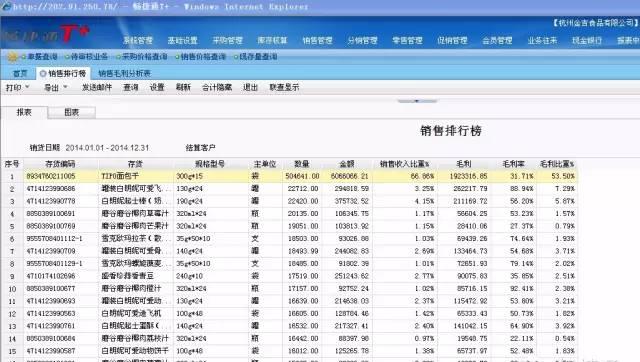Click the sun icon in shortcut bar

pos(13,56)
